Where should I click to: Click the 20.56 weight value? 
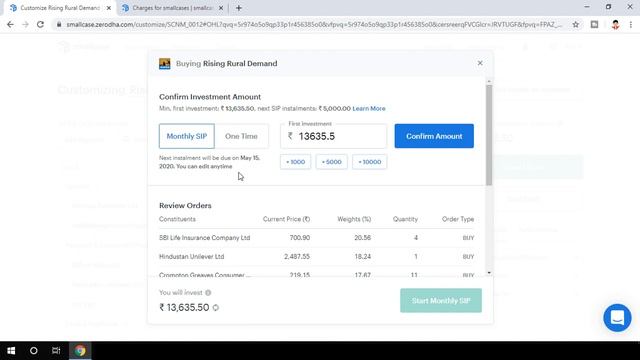[x=362, y=238]
